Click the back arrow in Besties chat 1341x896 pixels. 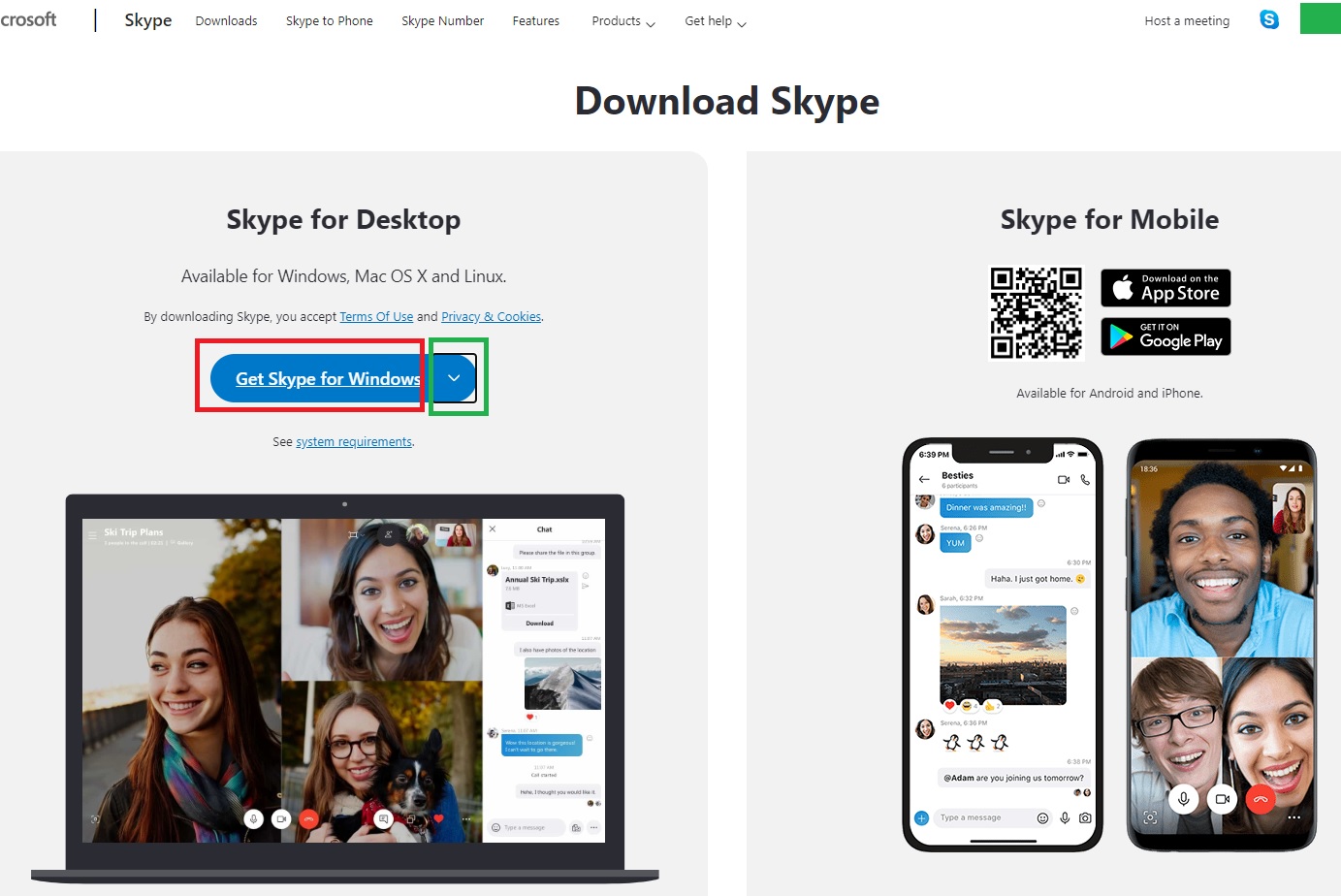pos(924,479)
